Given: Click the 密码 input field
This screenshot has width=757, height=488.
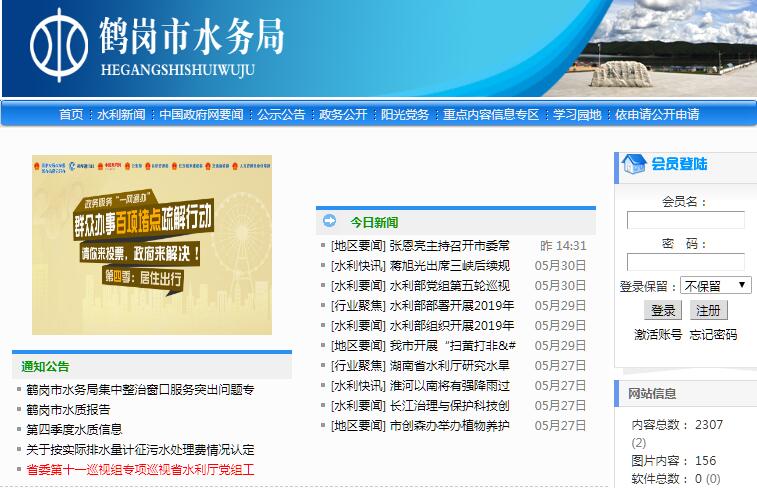Looking at the screenshot, I should tap(685, 262).
